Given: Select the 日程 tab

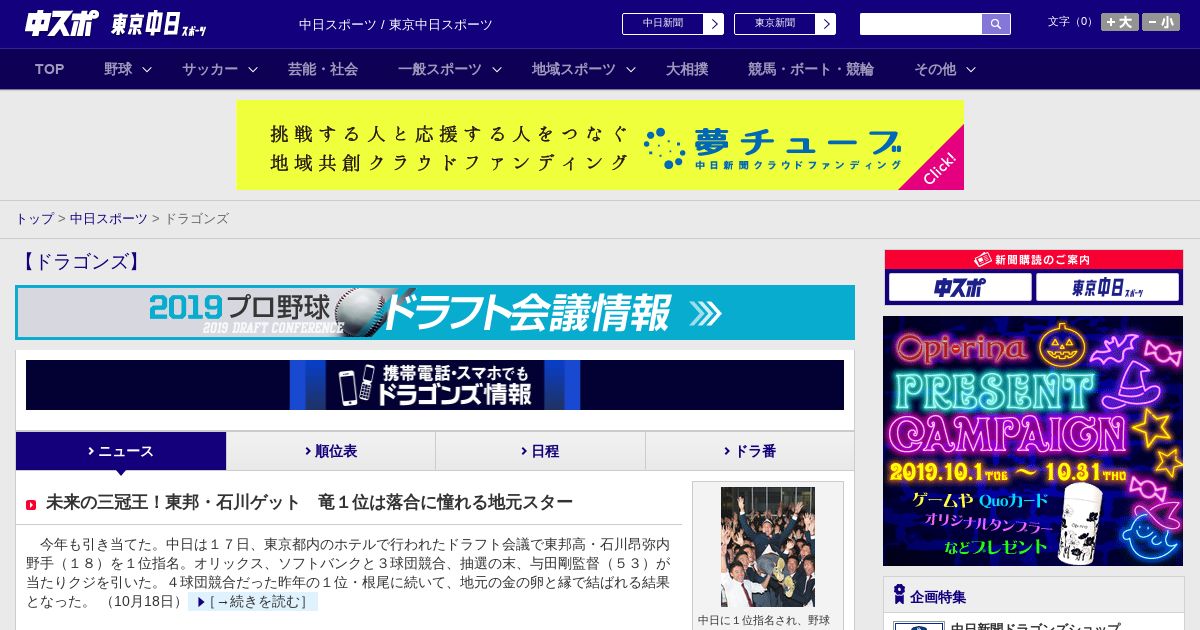Looking at the screenshot, I should [x=540, y=451].
